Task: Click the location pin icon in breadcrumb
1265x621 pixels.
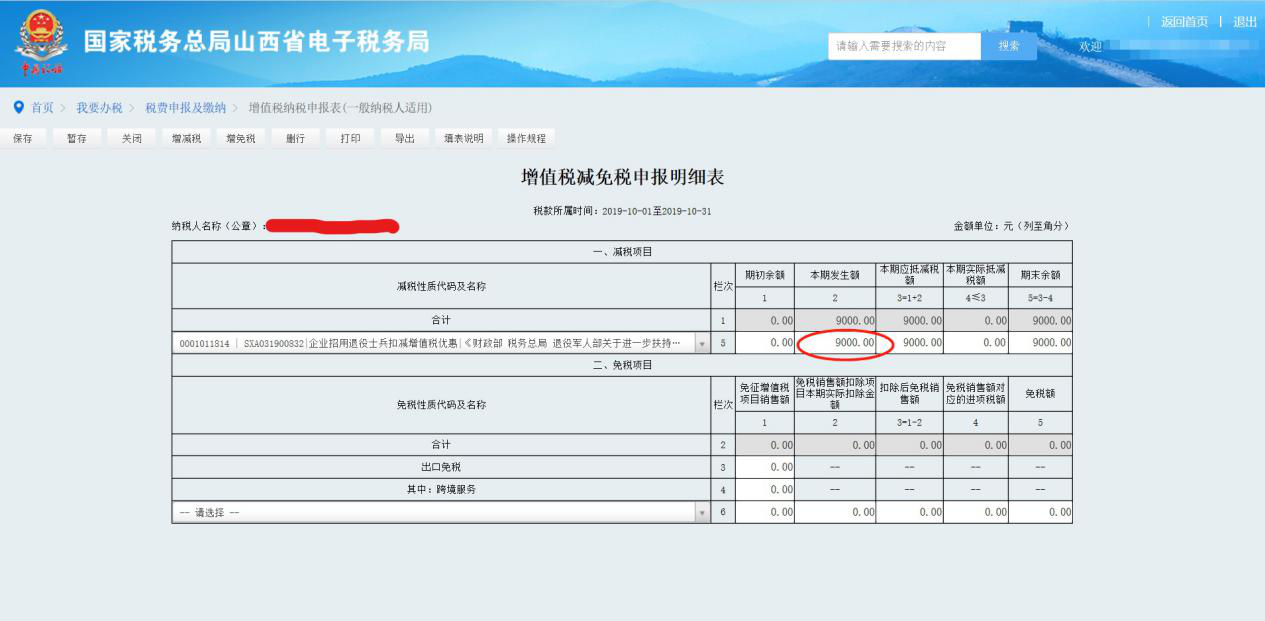Action: click(x=18, y=107)
